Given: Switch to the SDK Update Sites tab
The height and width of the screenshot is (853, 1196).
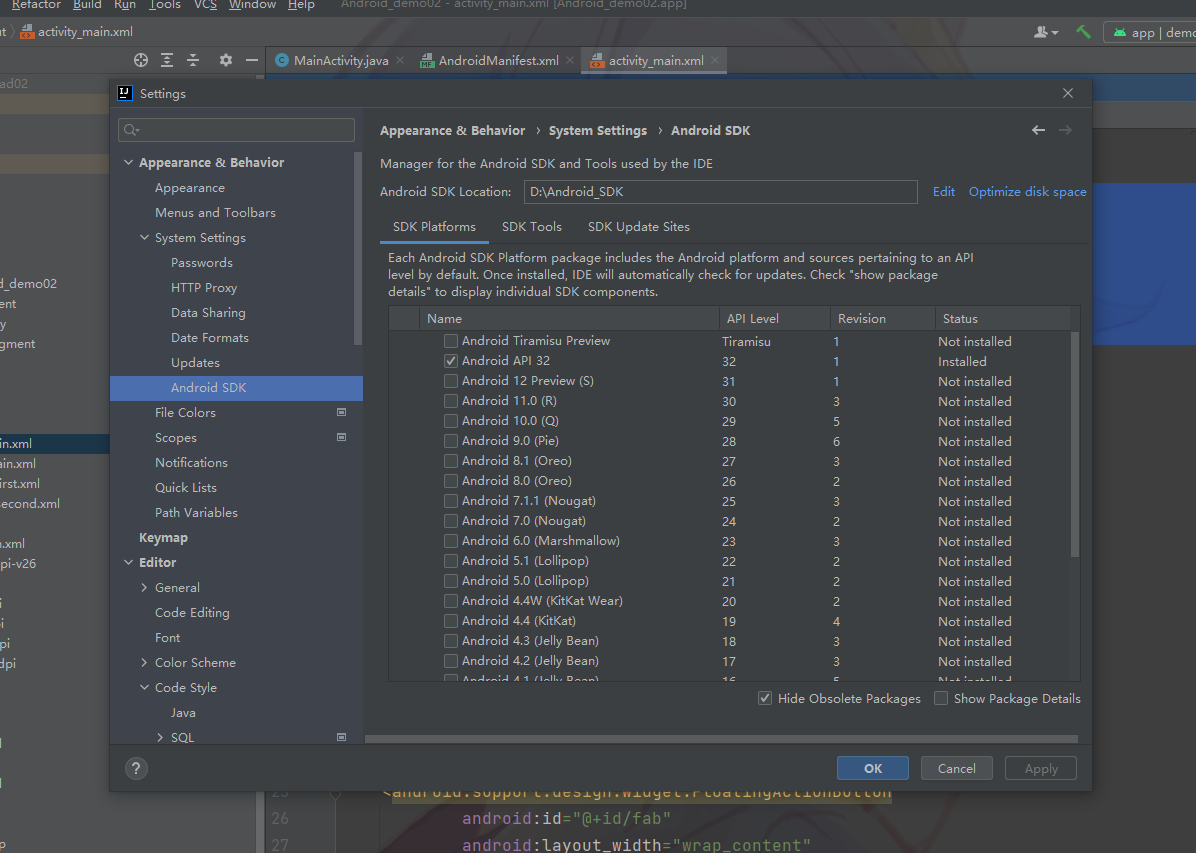Looking at the screenshot, I should pos(638,227).
